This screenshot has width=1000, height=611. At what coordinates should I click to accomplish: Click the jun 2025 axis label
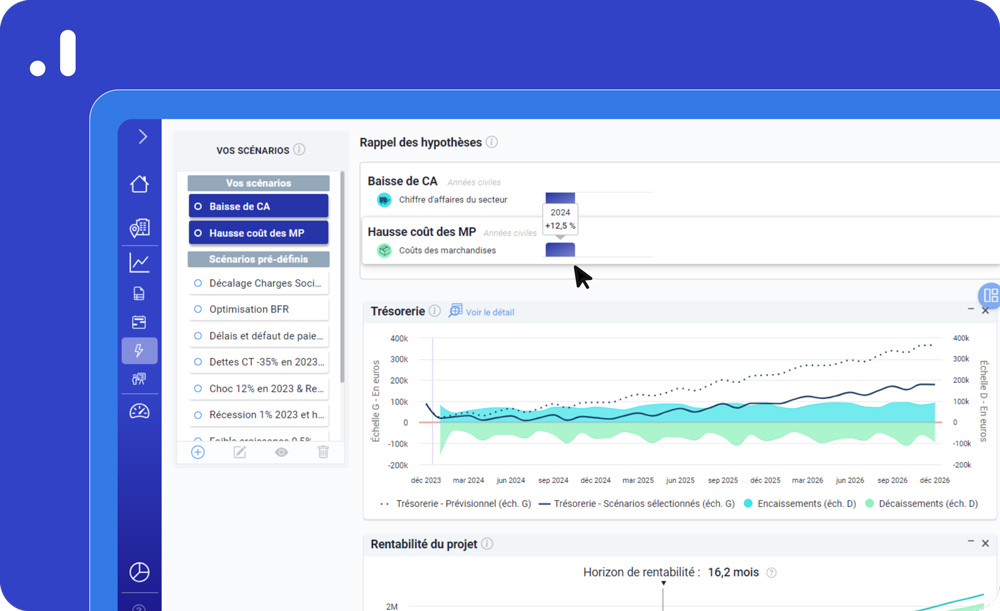(680, 480)
